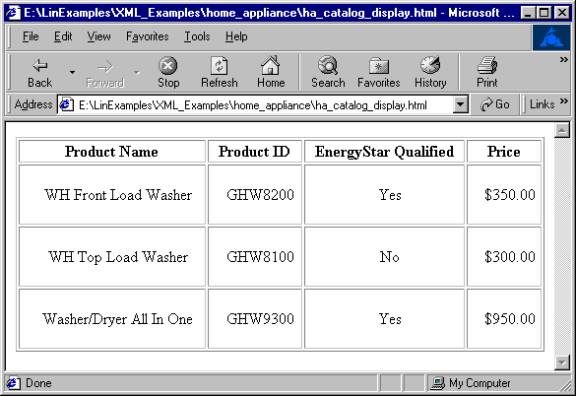Click the $300.00 price cell
Screen dimensions: 576x396
pos(504,257)
